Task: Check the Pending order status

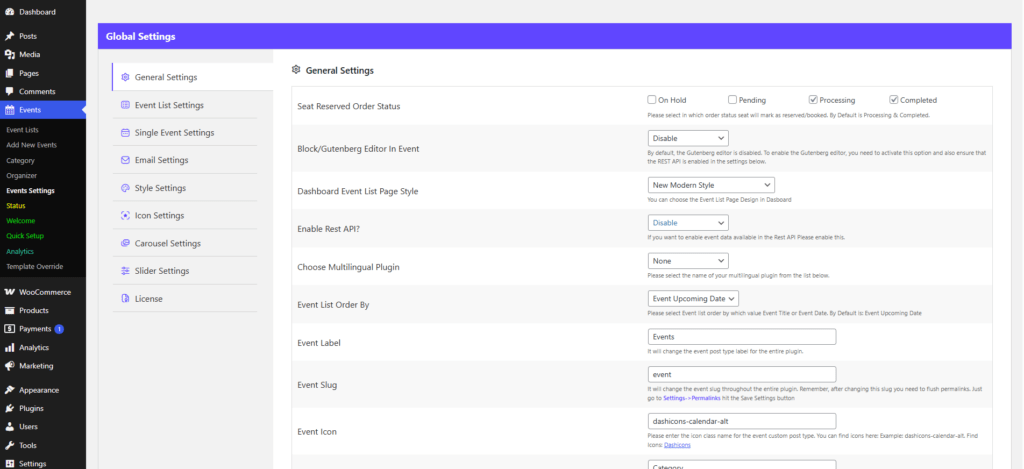Action: pyautogui.click(x=732, y=100)
